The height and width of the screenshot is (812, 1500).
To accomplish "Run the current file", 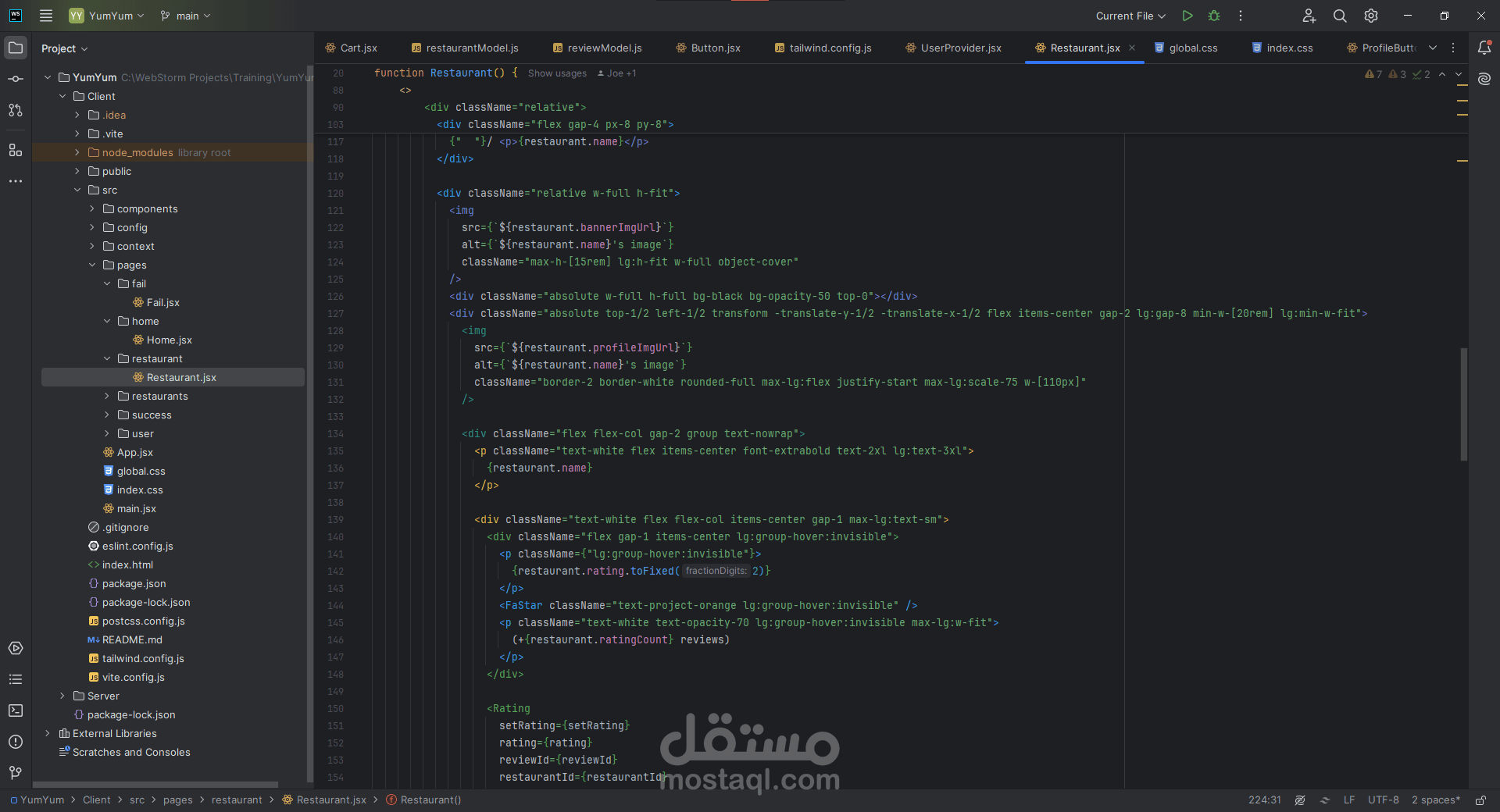I will pos(1187,16).
